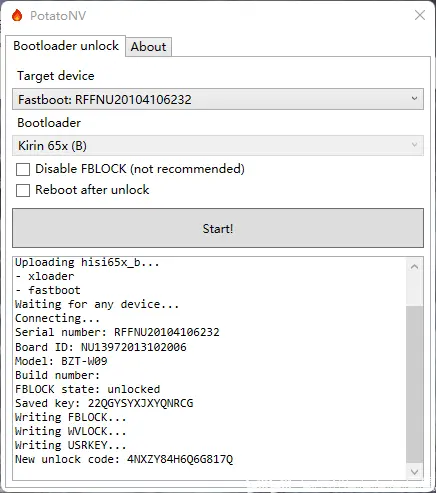This screenshot has height=493, width=436.
Task: Click the log vertical scrollbar thumb
Action: pos(414,384)
